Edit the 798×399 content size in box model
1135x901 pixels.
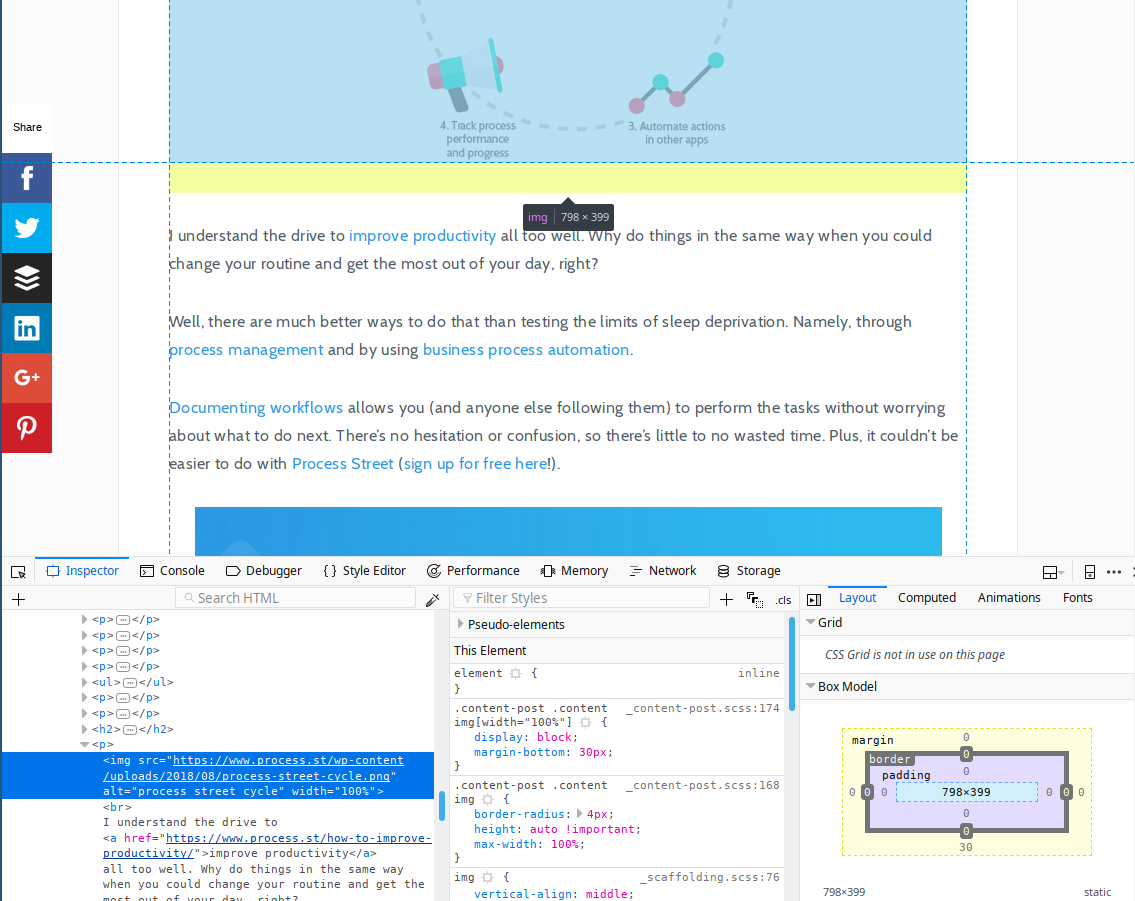click(x=966, y=792)
